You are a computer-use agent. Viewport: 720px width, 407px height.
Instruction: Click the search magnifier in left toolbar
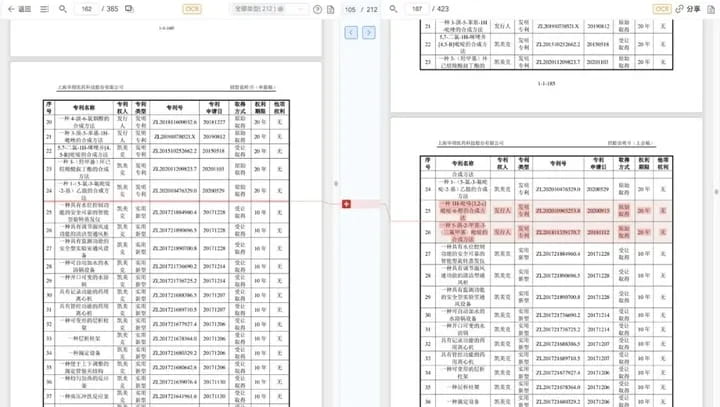tap(62, 8)
